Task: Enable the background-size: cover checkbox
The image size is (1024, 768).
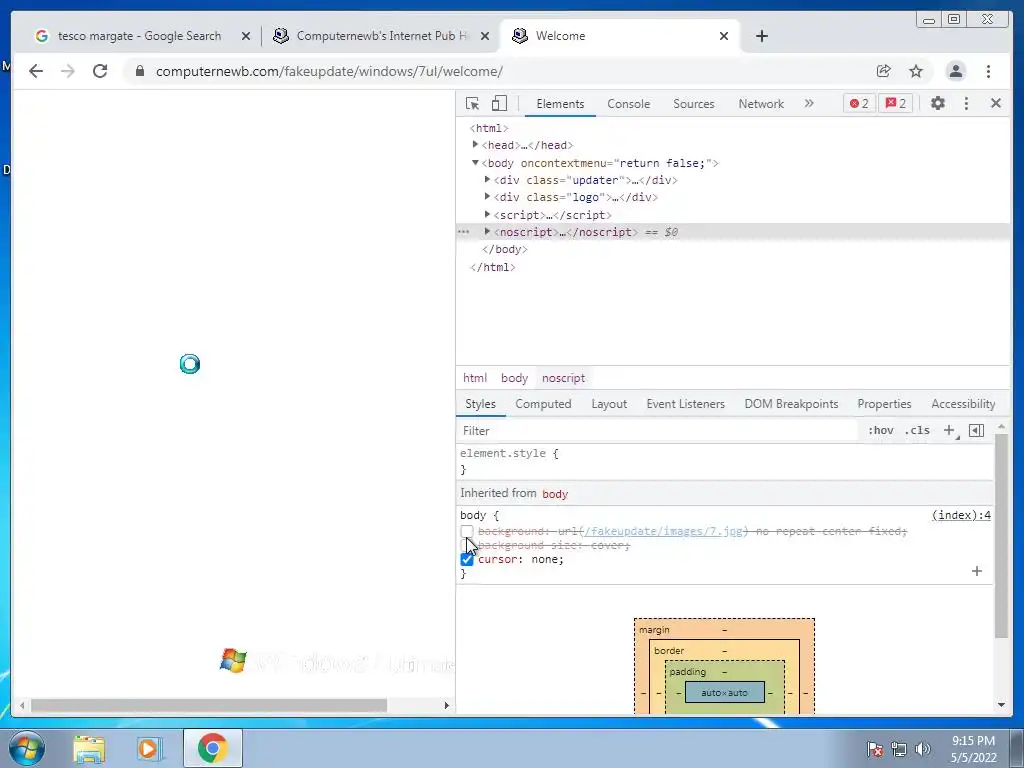Action: click(x=466, y=545)
